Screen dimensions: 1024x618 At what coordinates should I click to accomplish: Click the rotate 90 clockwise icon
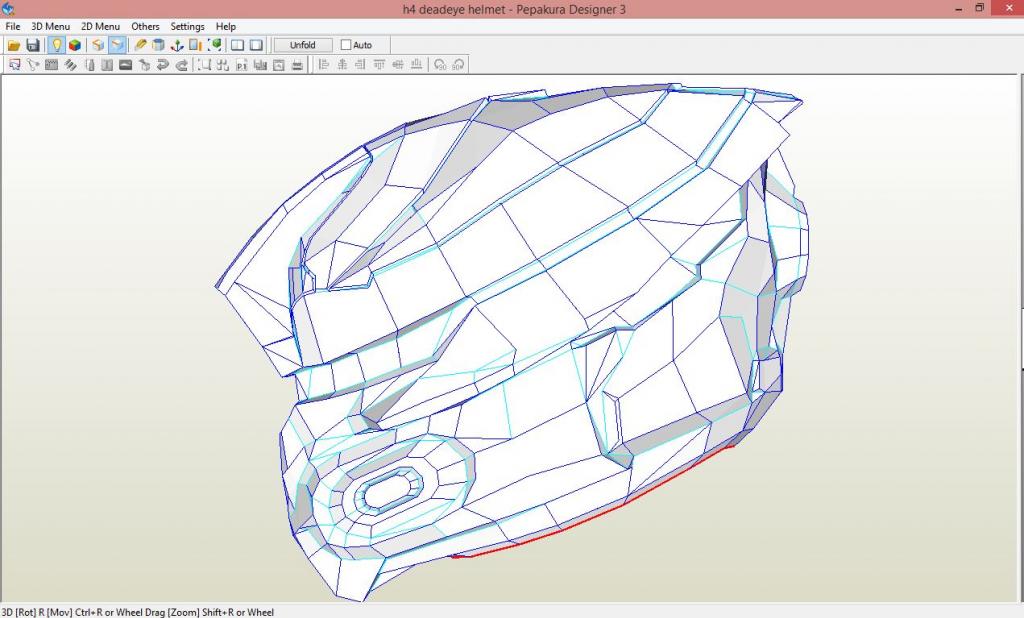(x=458, y=65)
